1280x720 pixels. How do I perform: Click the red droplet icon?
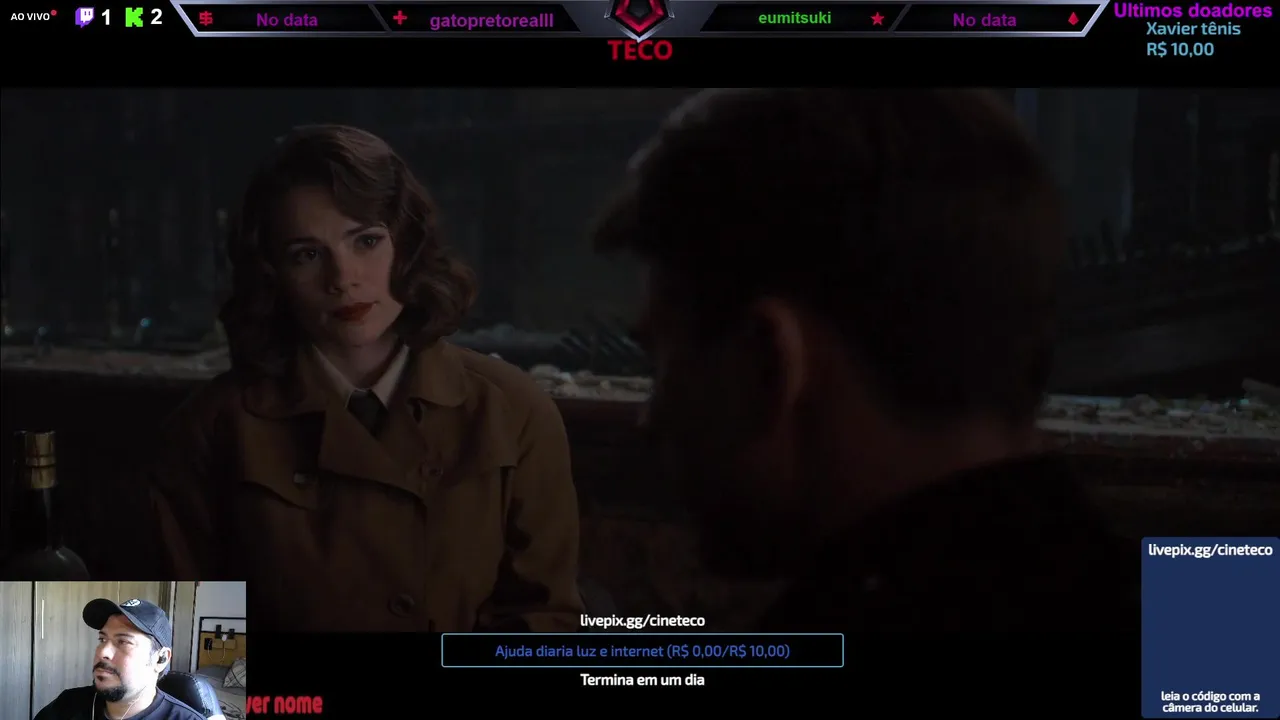(1073, 19)
